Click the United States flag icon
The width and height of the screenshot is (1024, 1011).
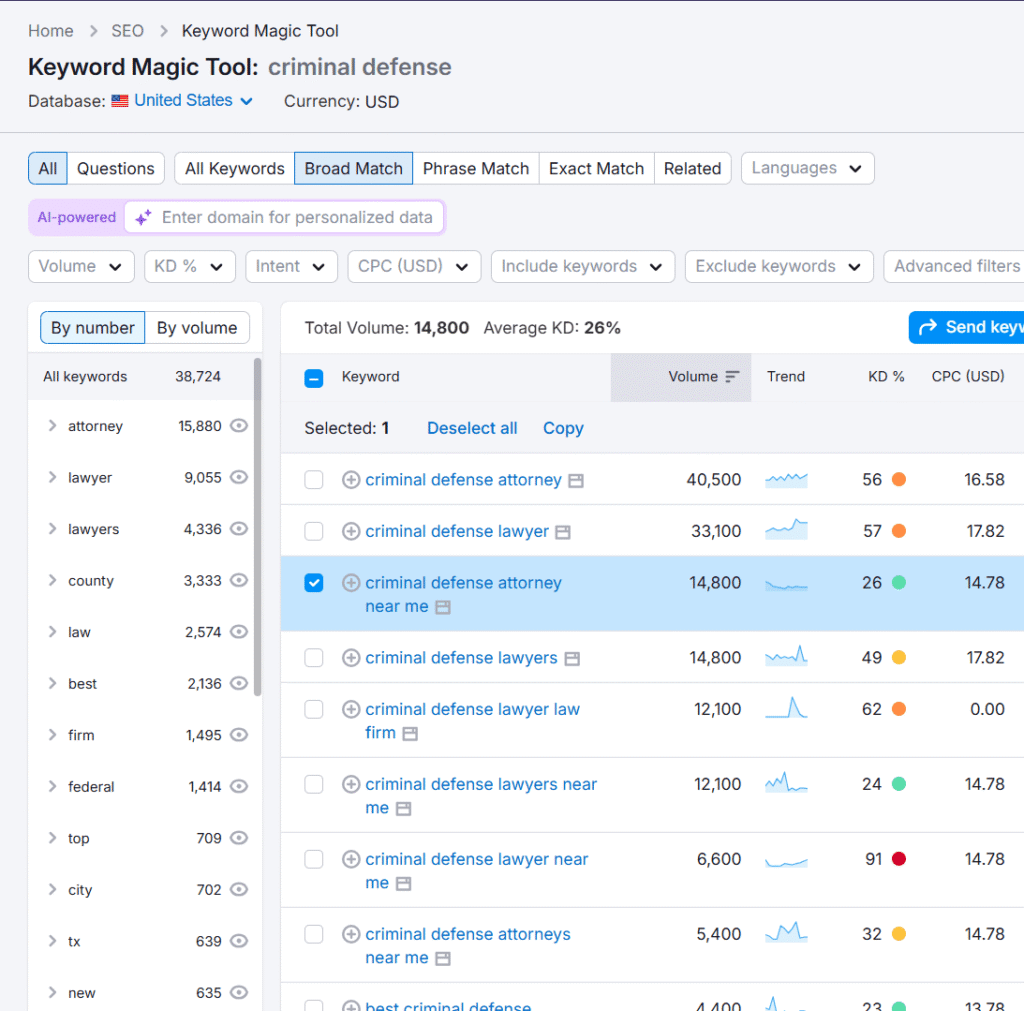(120, 101)
